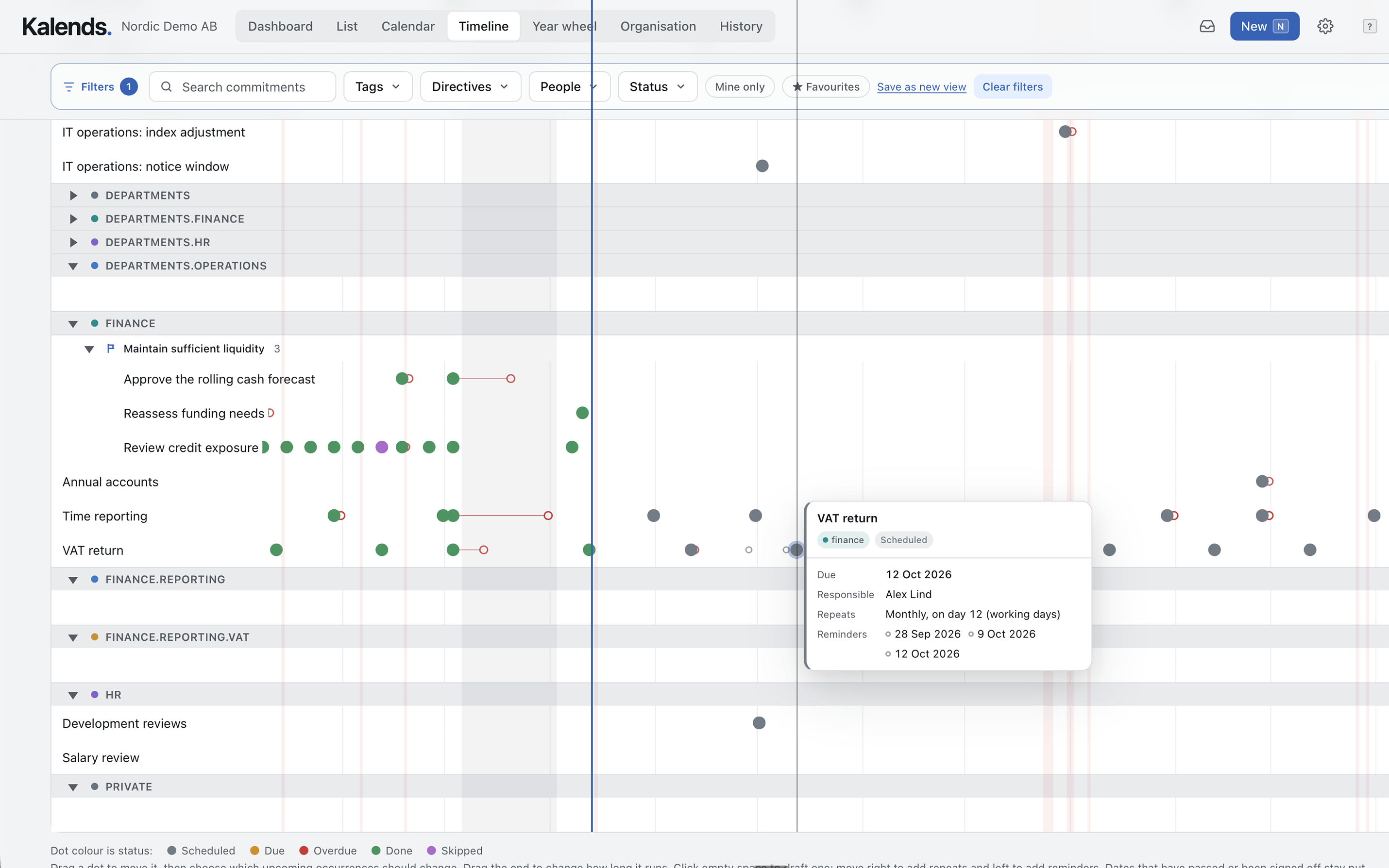Click the Filters button

click(100, 87)
